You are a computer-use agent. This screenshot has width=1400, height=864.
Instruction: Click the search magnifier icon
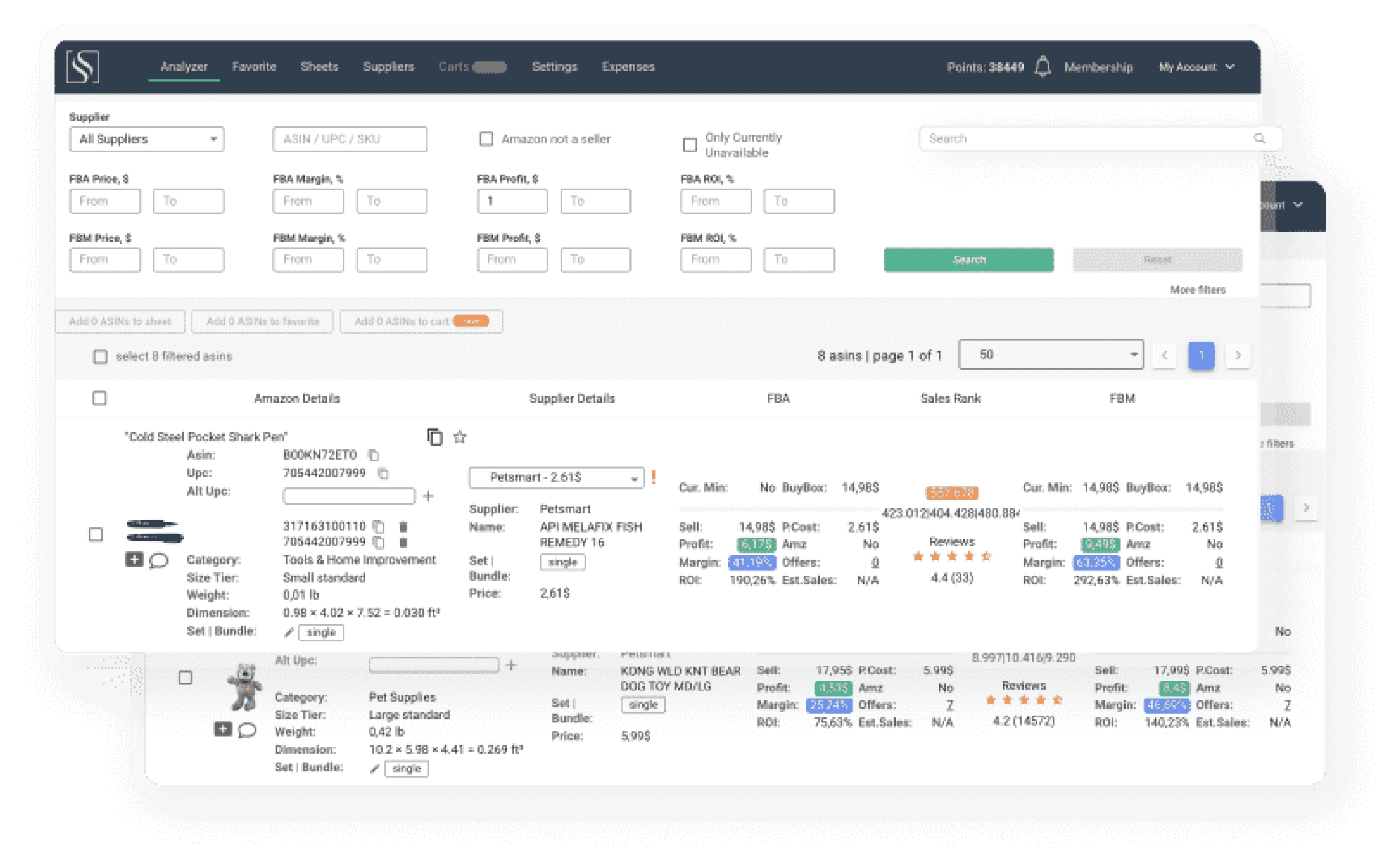click(x=1259, y=138)
